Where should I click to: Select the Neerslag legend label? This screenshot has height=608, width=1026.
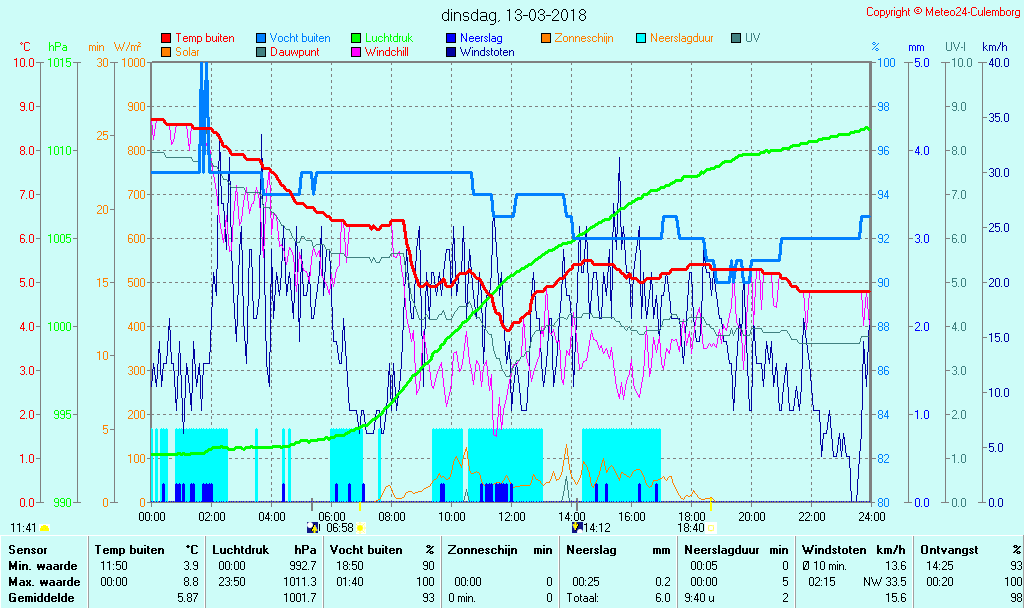pyautogui.click(x=481, y=38)
